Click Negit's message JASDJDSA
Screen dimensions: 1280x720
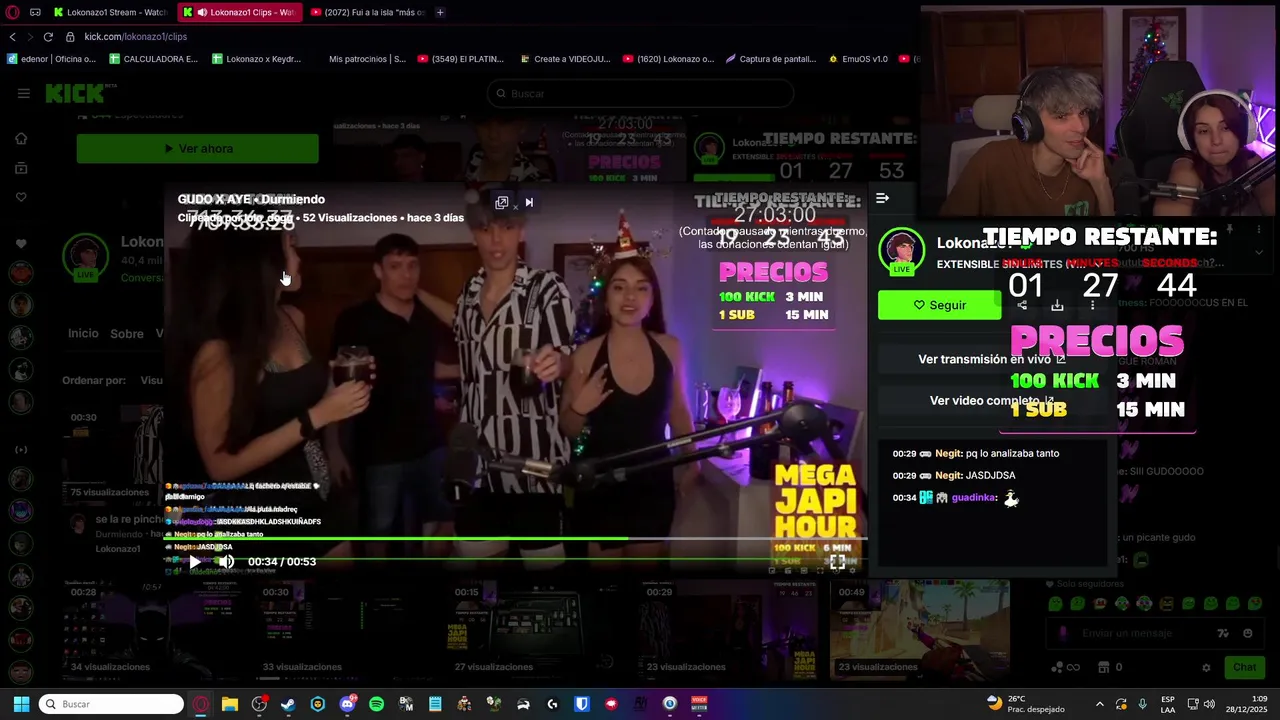coord(990,475)
